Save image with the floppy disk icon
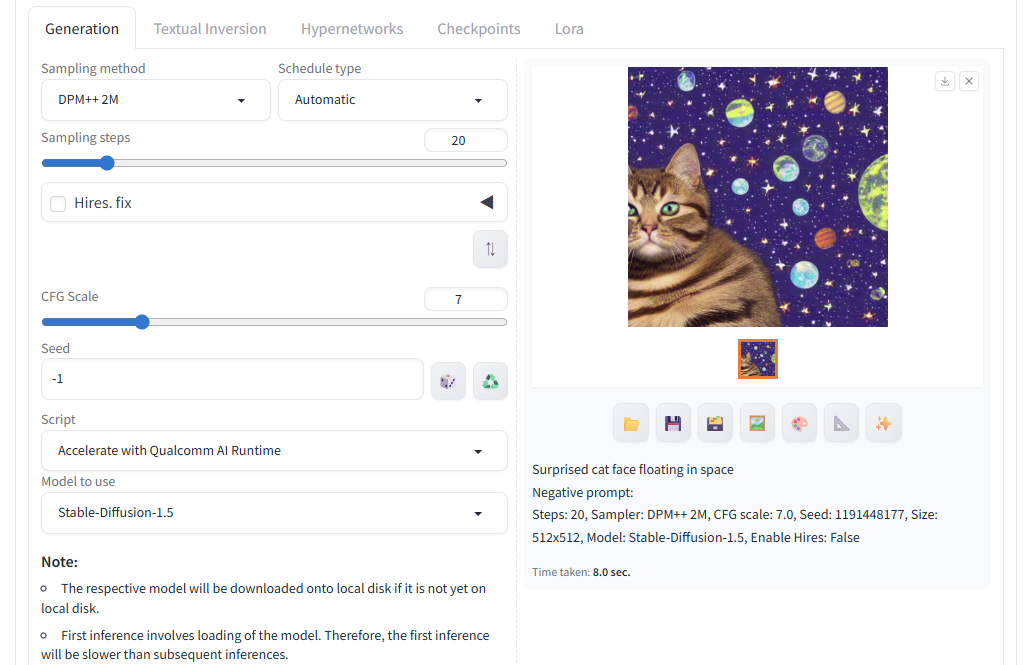Image resolution: width=1031 pixels, height=665 pixels. 673,424
